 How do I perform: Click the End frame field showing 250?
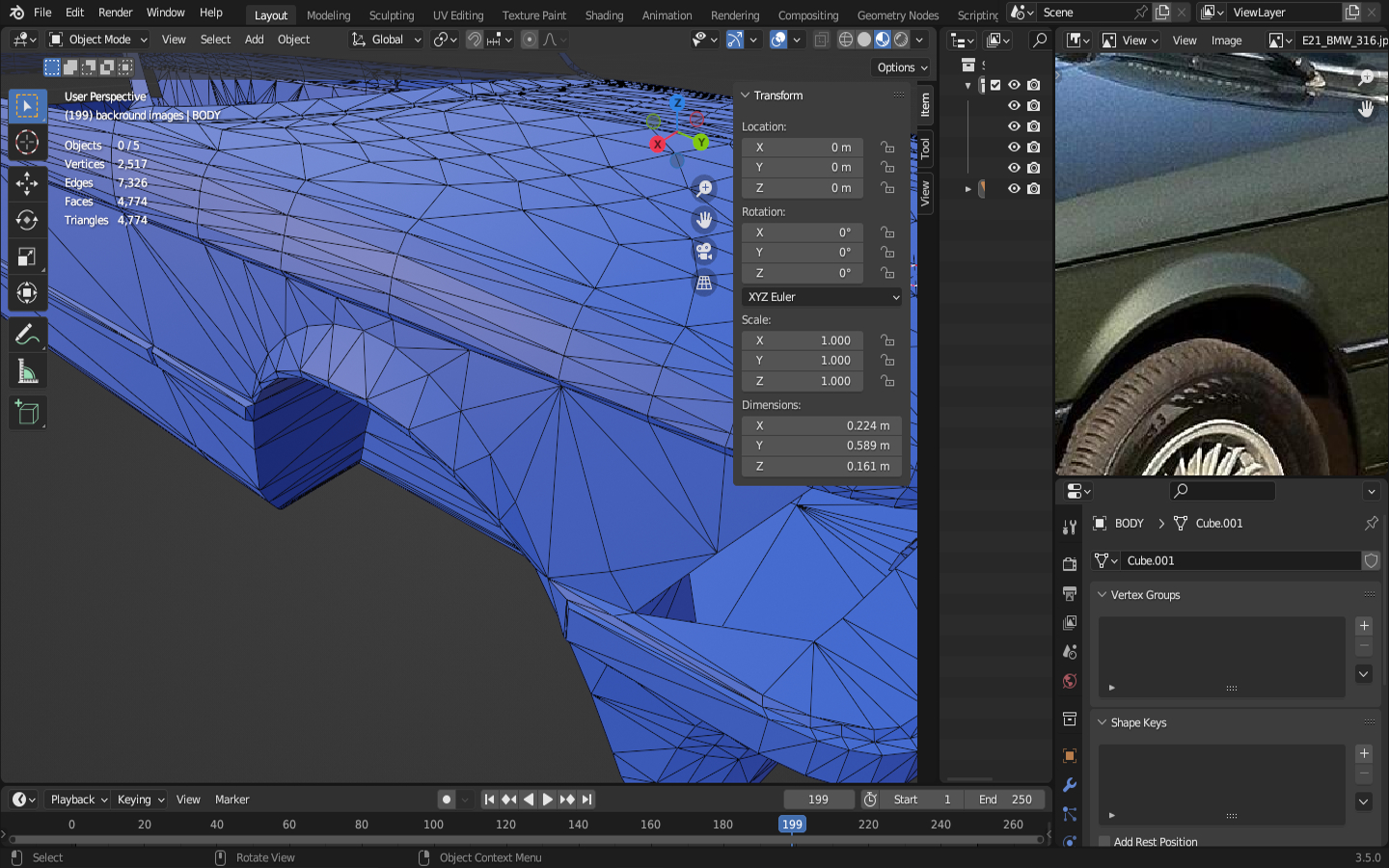[1005, 800]
